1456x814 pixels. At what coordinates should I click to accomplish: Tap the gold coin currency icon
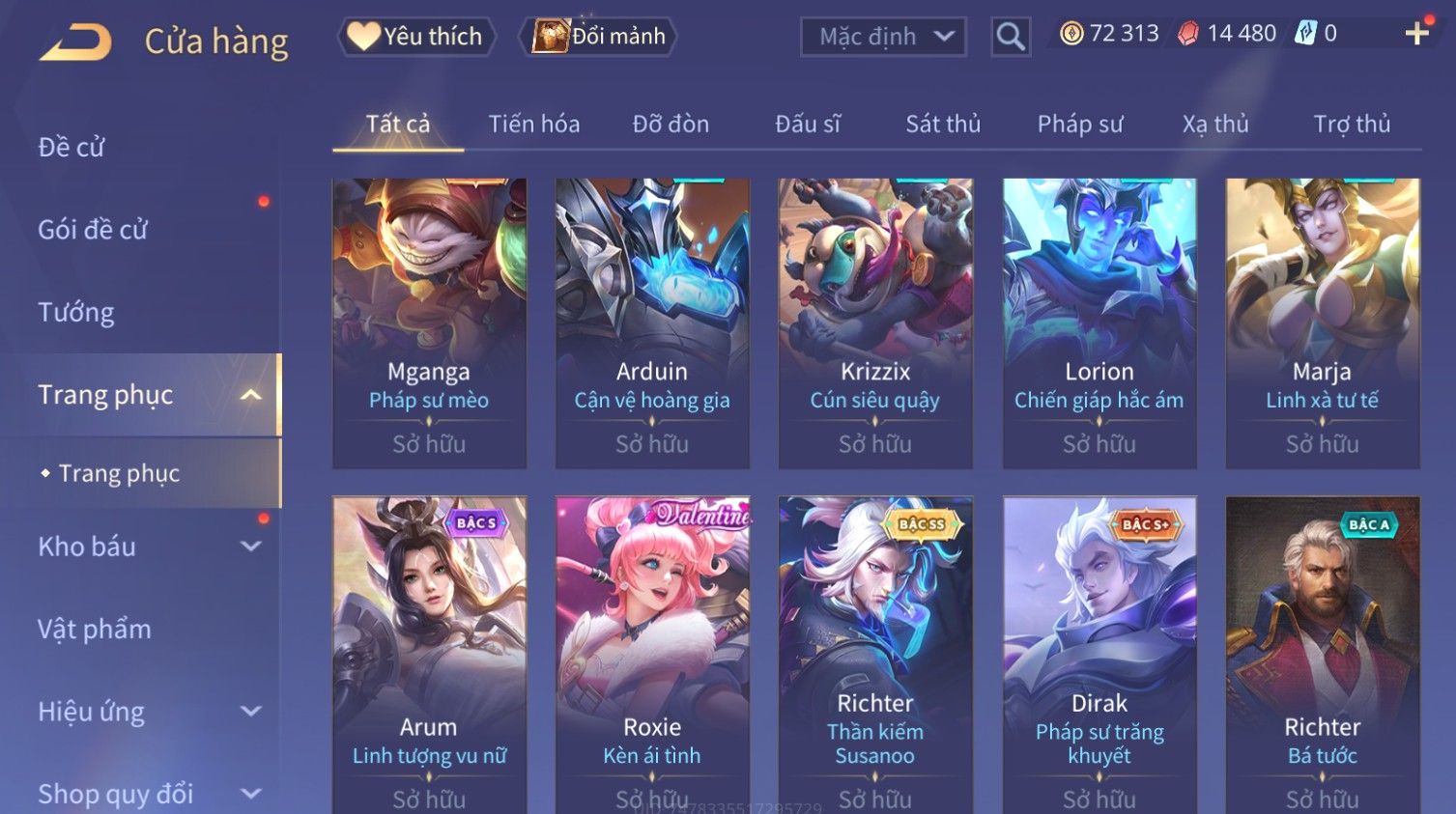click(x=1071, y=34)
